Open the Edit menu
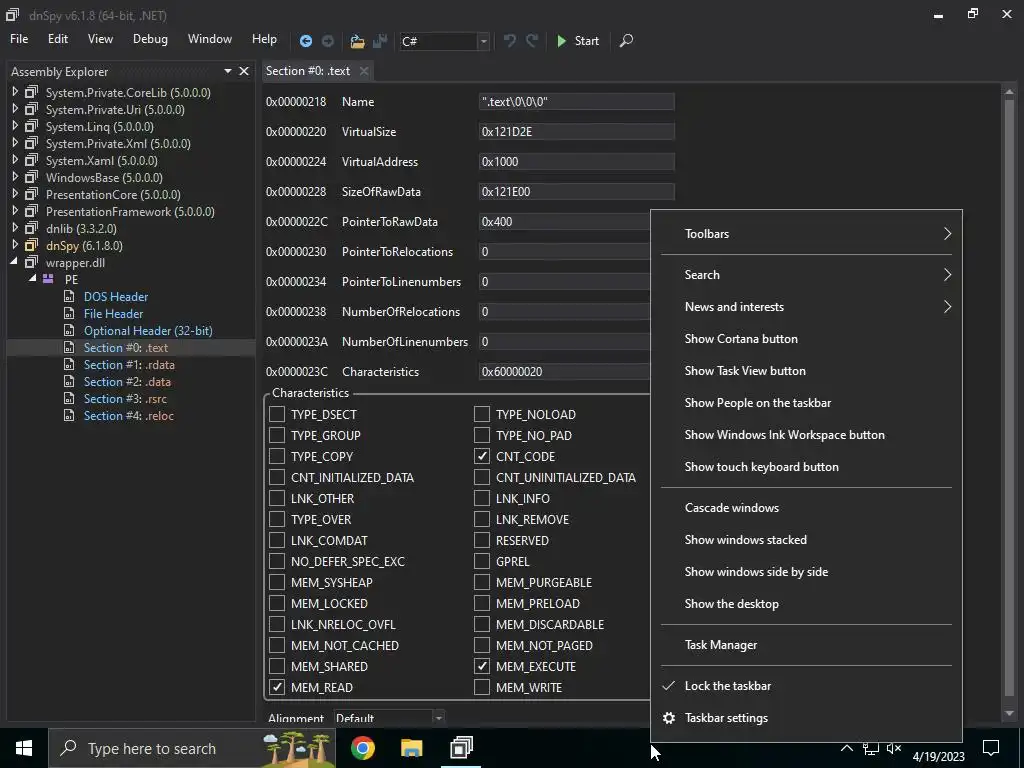The height and width of the screenshot is (768, 1024). click(x=57, y=39)
